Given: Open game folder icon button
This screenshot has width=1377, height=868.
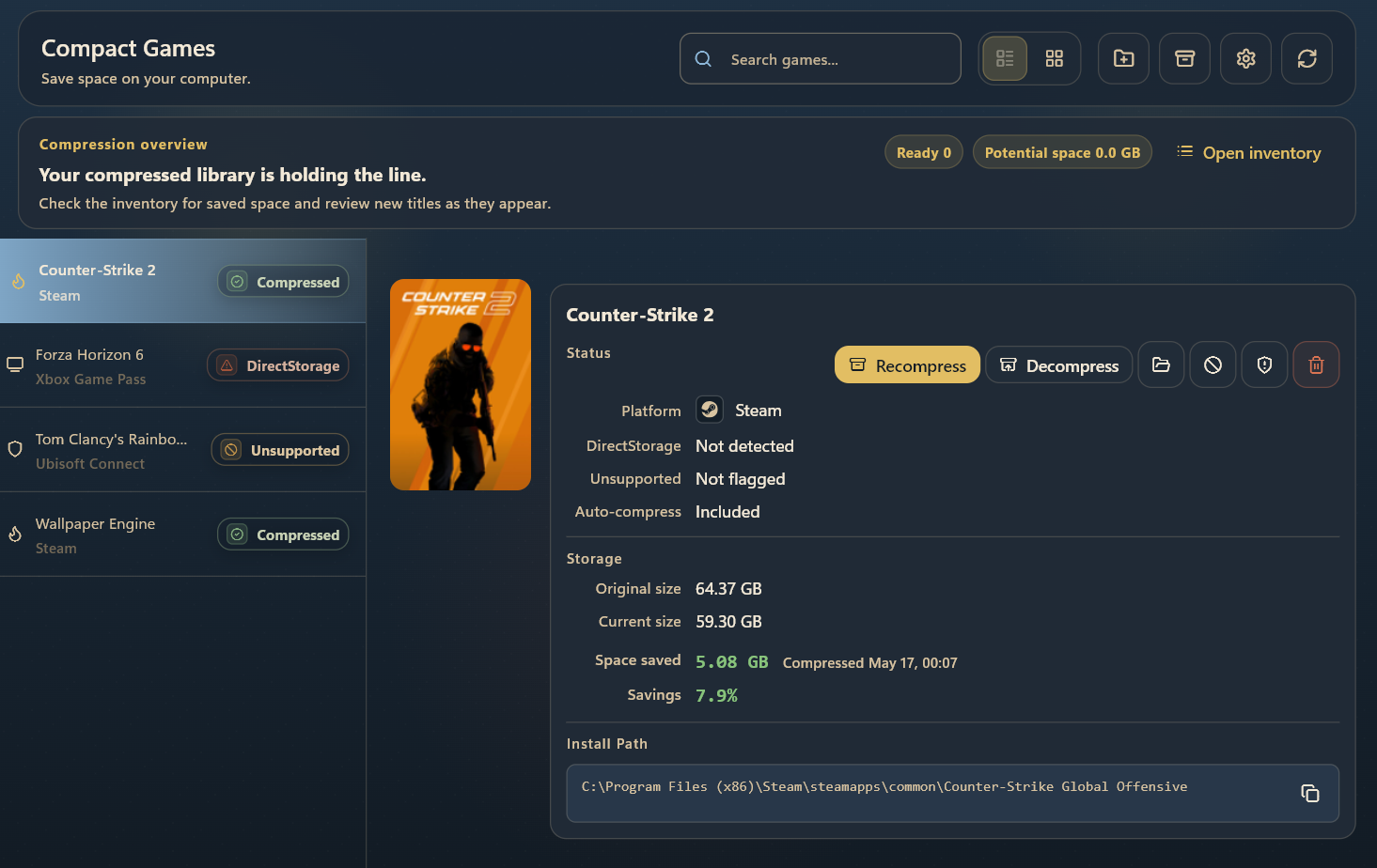Looking at the screenshot, I should tap(1162, 364).
